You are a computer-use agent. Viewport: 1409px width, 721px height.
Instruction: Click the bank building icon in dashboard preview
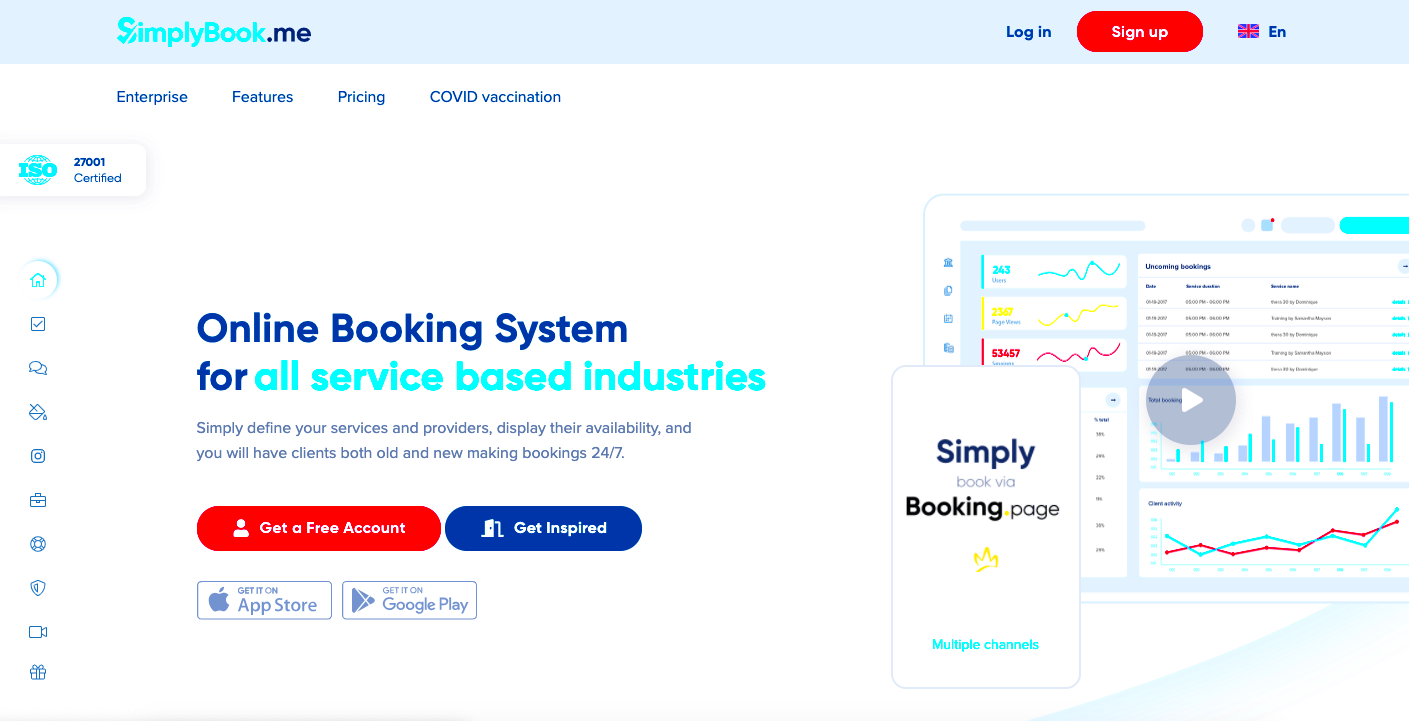click(x=948, y=263)
